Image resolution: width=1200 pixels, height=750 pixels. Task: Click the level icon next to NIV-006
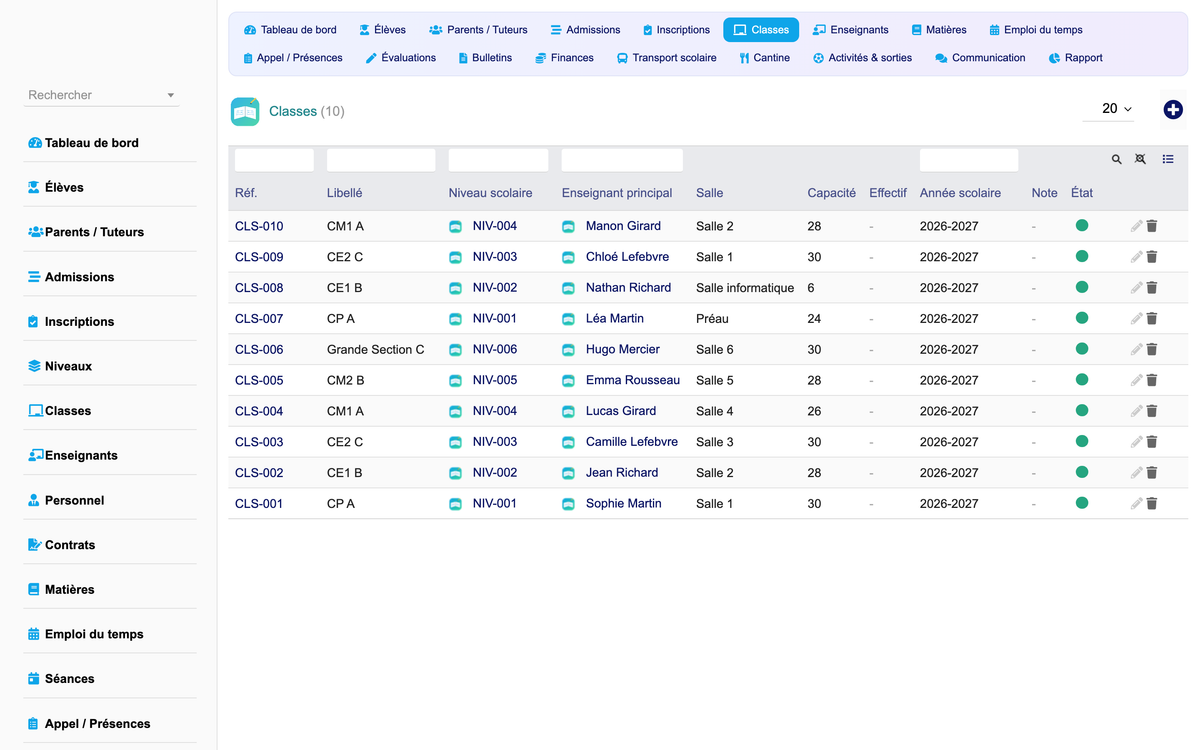tap(455, 350)
